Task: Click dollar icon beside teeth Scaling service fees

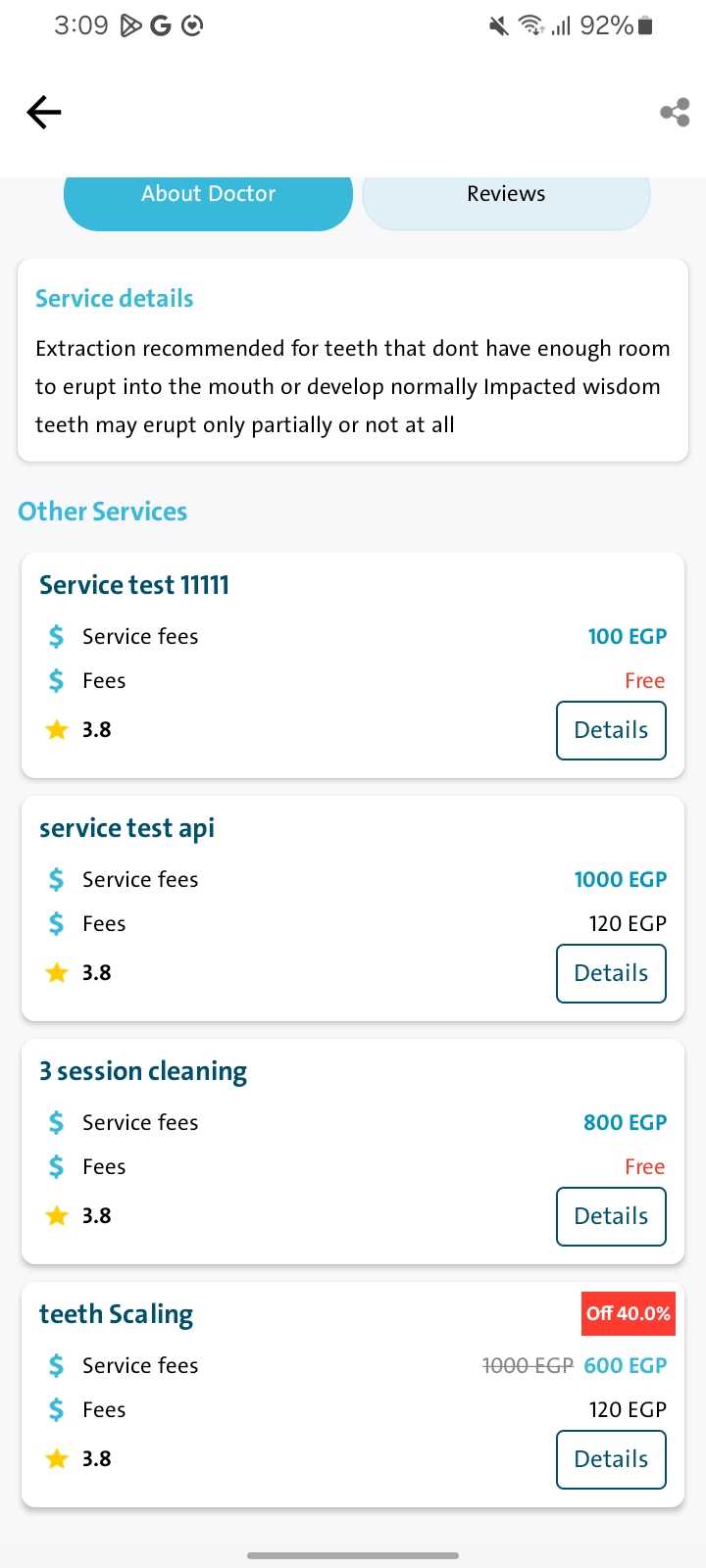Action: tap(57, 1365)
